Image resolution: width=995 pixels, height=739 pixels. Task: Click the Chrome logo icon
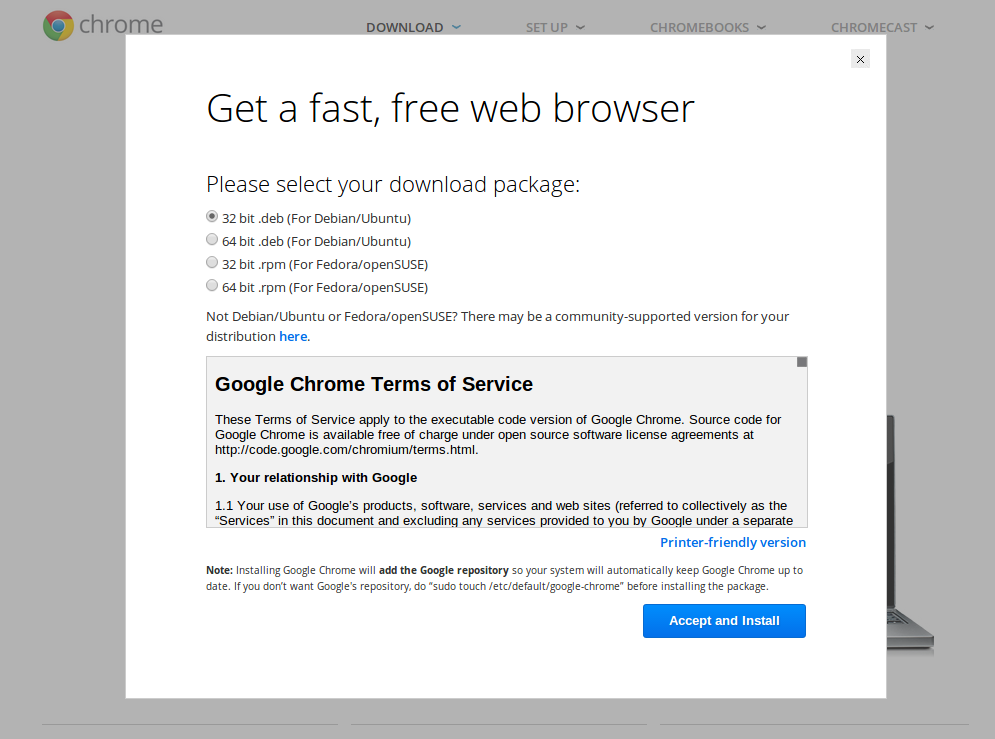pos(58,25)
